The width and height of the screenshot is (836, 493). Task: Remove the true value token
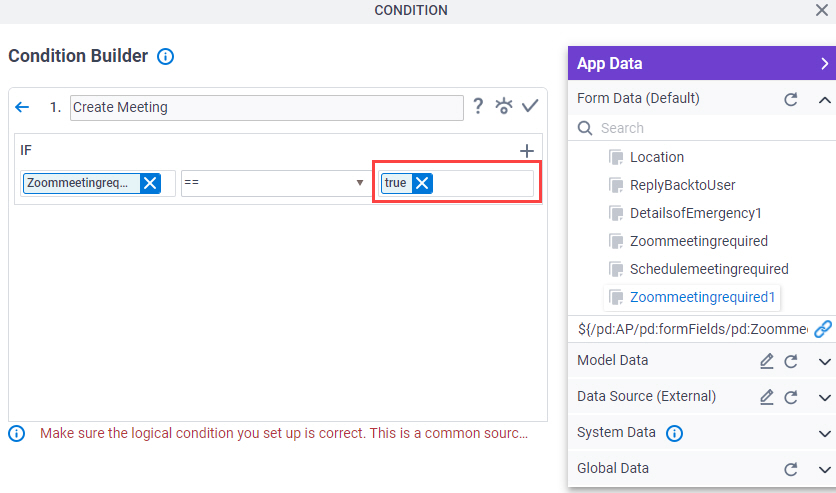(422, 183)
